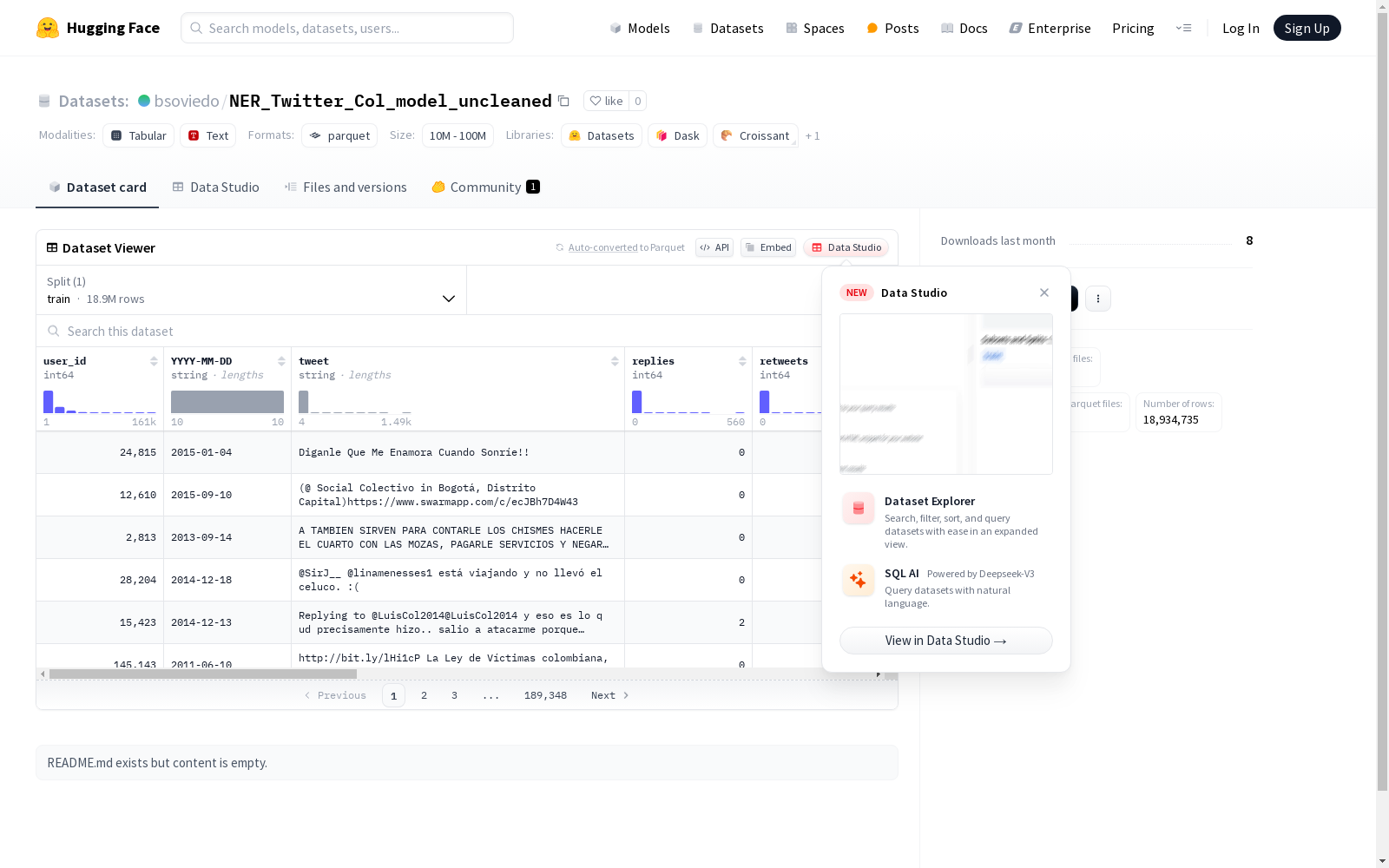Select page 1 in pagination
The height and width of the screenshot is (868, 1389).
(393, 695)
